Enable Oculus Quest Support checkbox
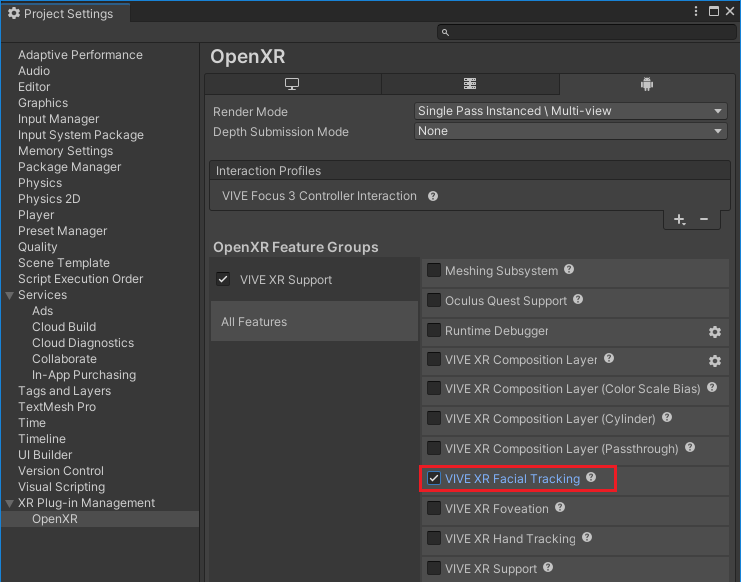The image size is (741, 582). point(434,300)
